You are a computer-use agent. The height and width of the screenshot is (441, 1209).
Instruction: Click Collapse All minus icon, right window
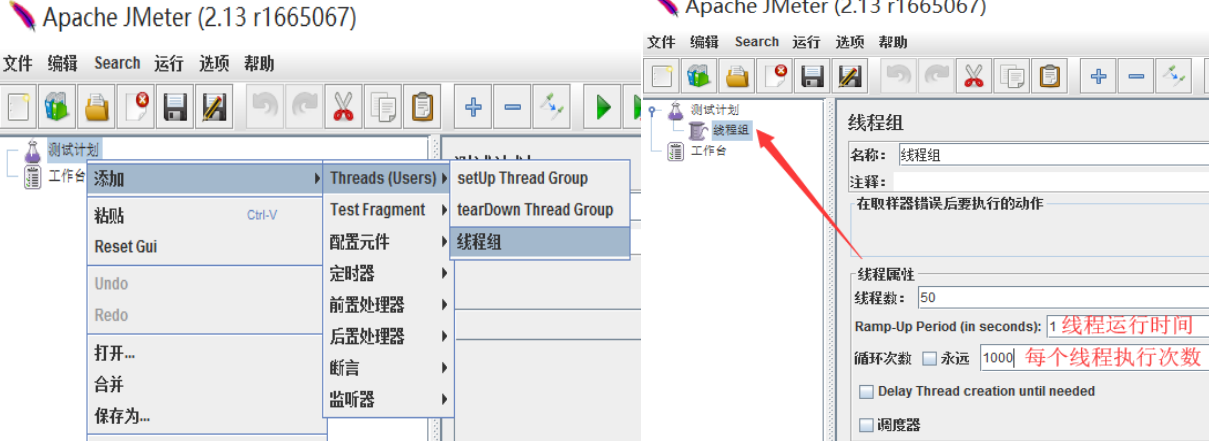click(1136, 76)
